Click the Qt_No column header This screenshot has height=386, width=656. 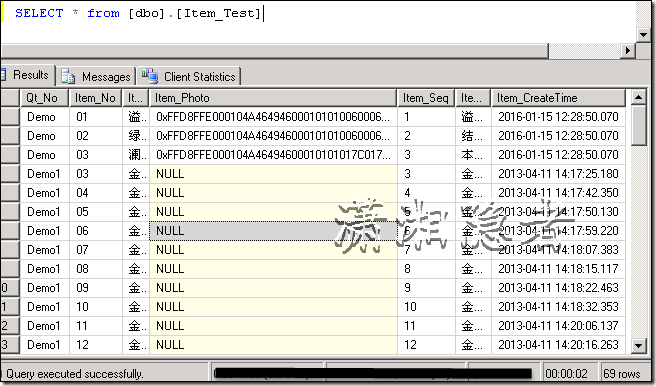pos(45,98)
